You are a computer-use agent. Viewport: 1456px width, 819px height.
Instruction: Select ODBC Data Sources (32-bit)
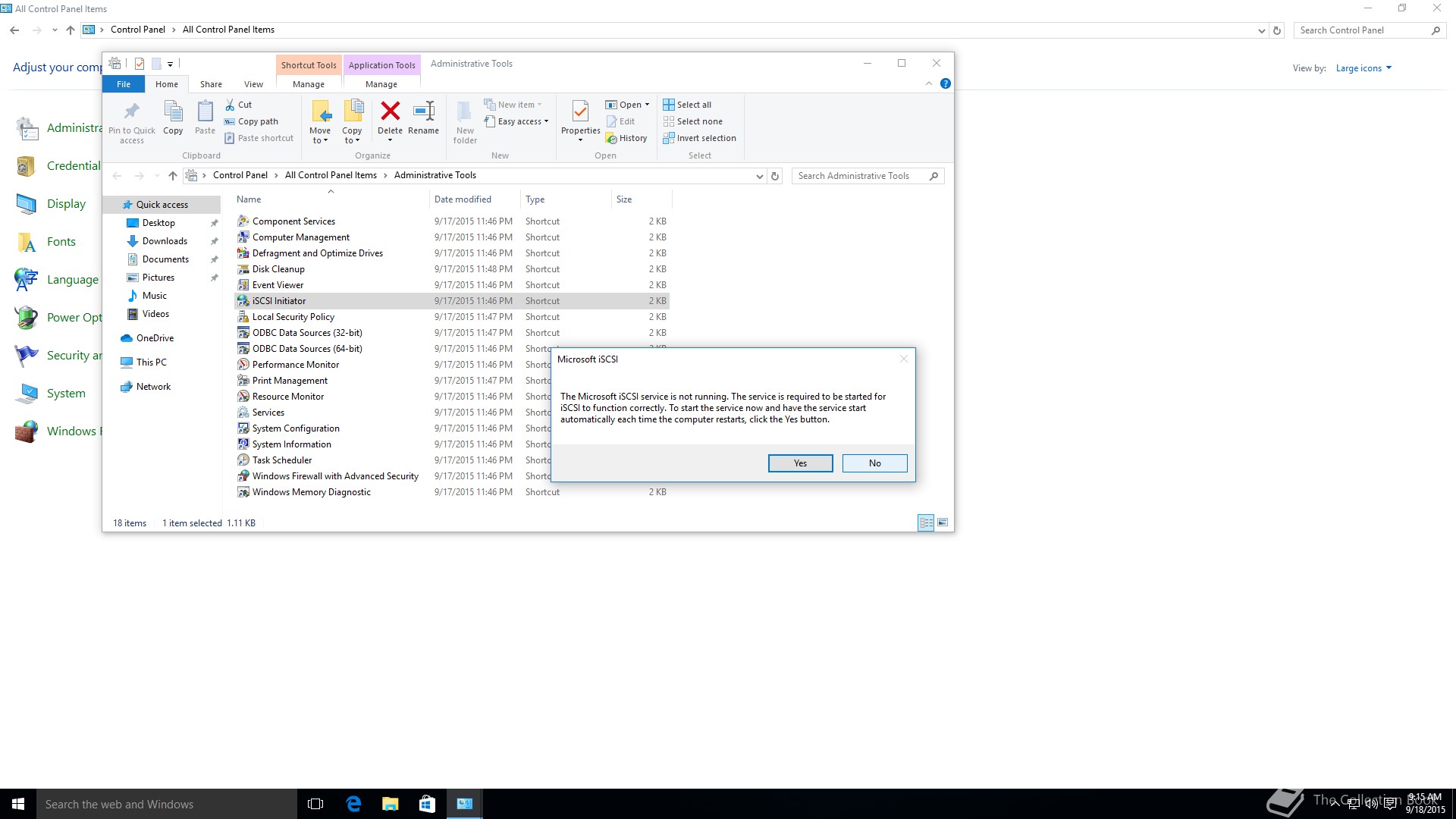pos(307,333)
